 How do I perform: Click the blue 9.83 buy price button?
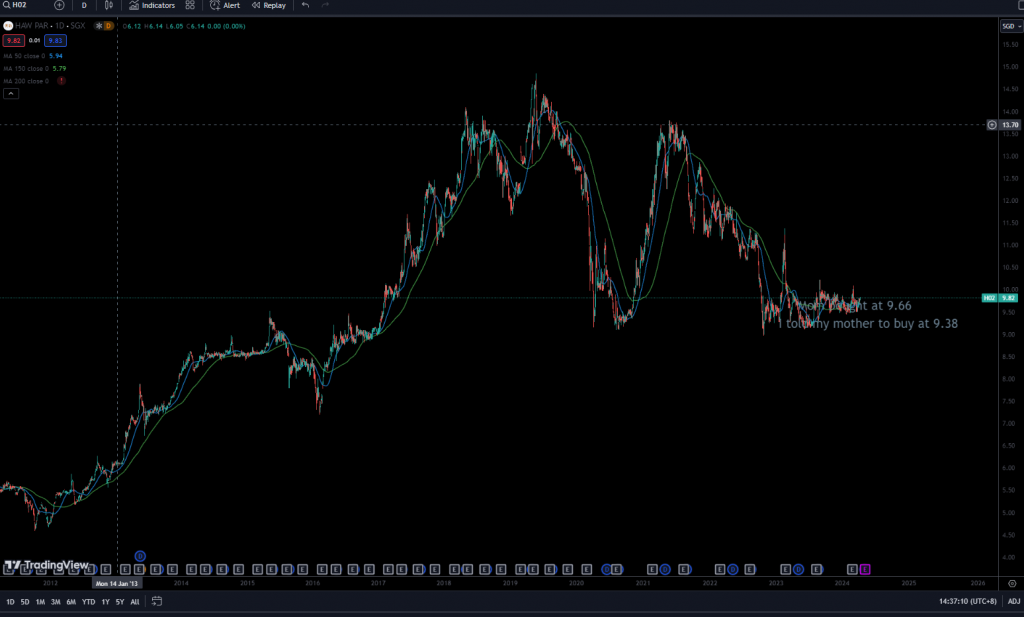[56, 40]
